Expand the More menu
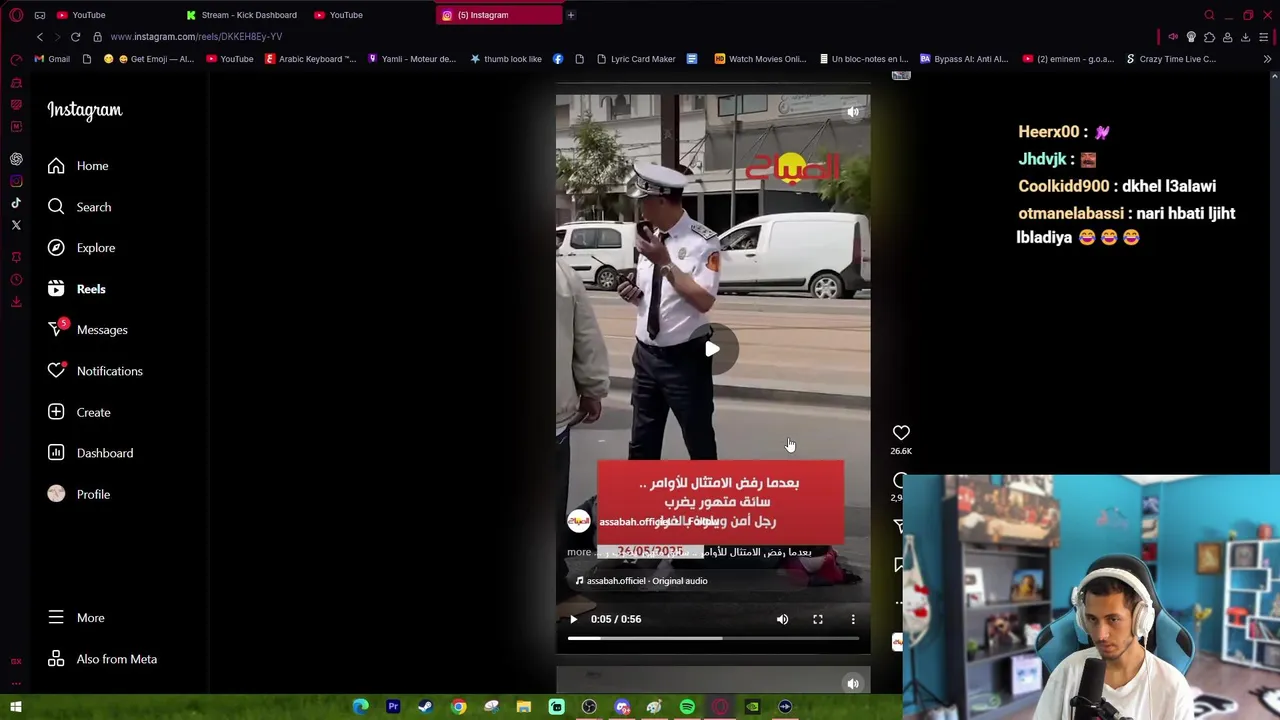The height and width of the screenshot is (720, 1280). [76, 618]
